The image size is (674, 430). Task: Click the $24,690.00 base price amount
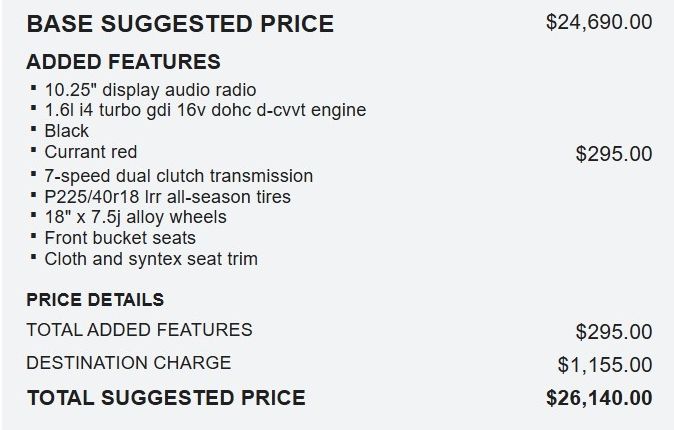[599, 22]
